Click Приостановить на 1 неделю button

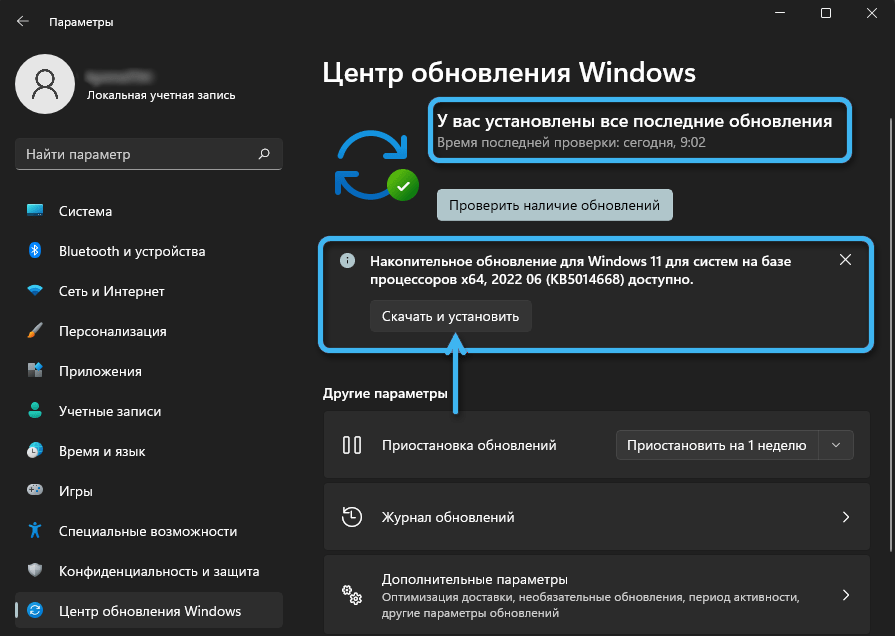coord(716,445)
